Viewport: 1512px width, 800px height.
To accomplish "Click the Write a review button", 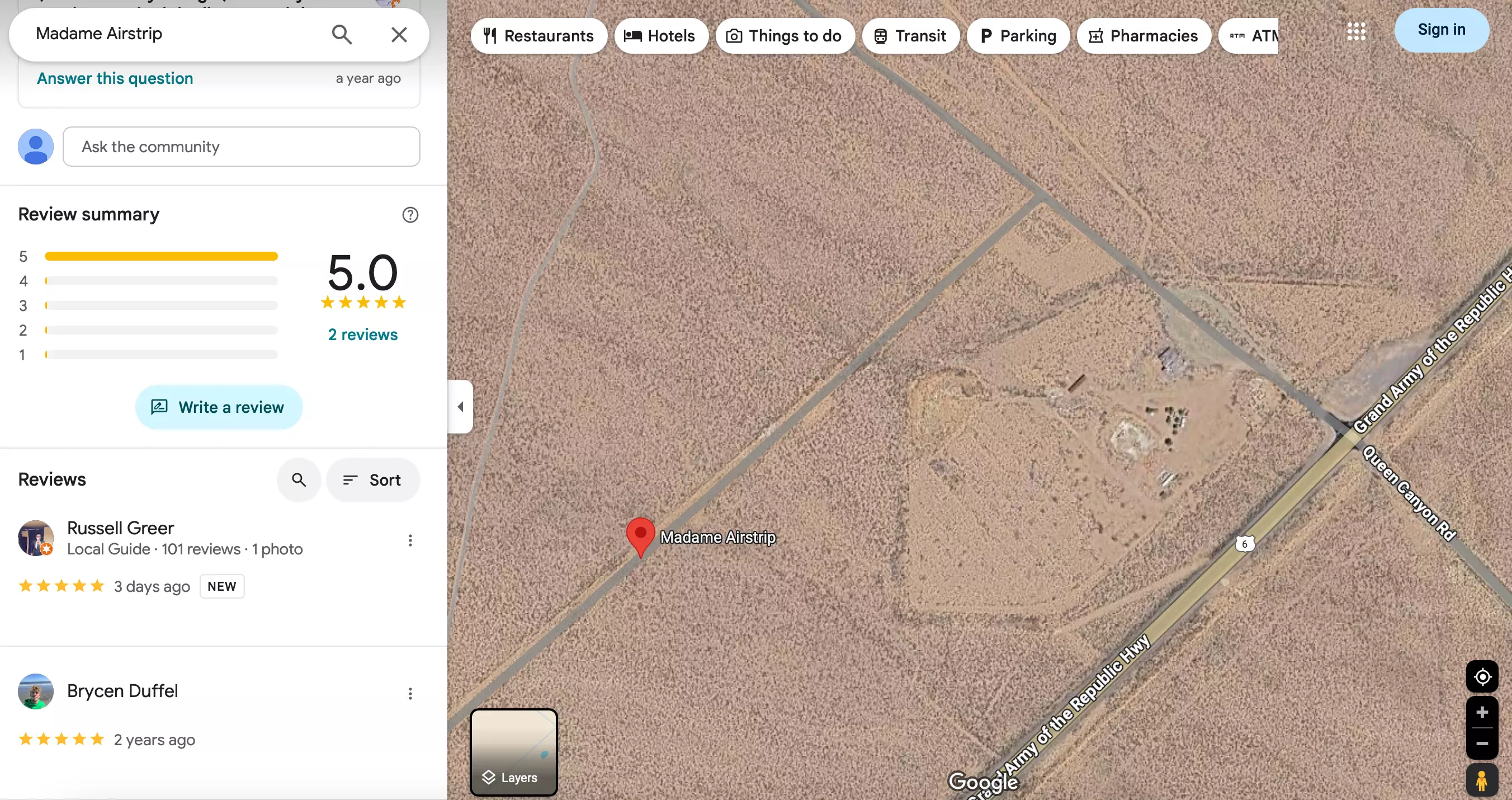I will (219, 407).
